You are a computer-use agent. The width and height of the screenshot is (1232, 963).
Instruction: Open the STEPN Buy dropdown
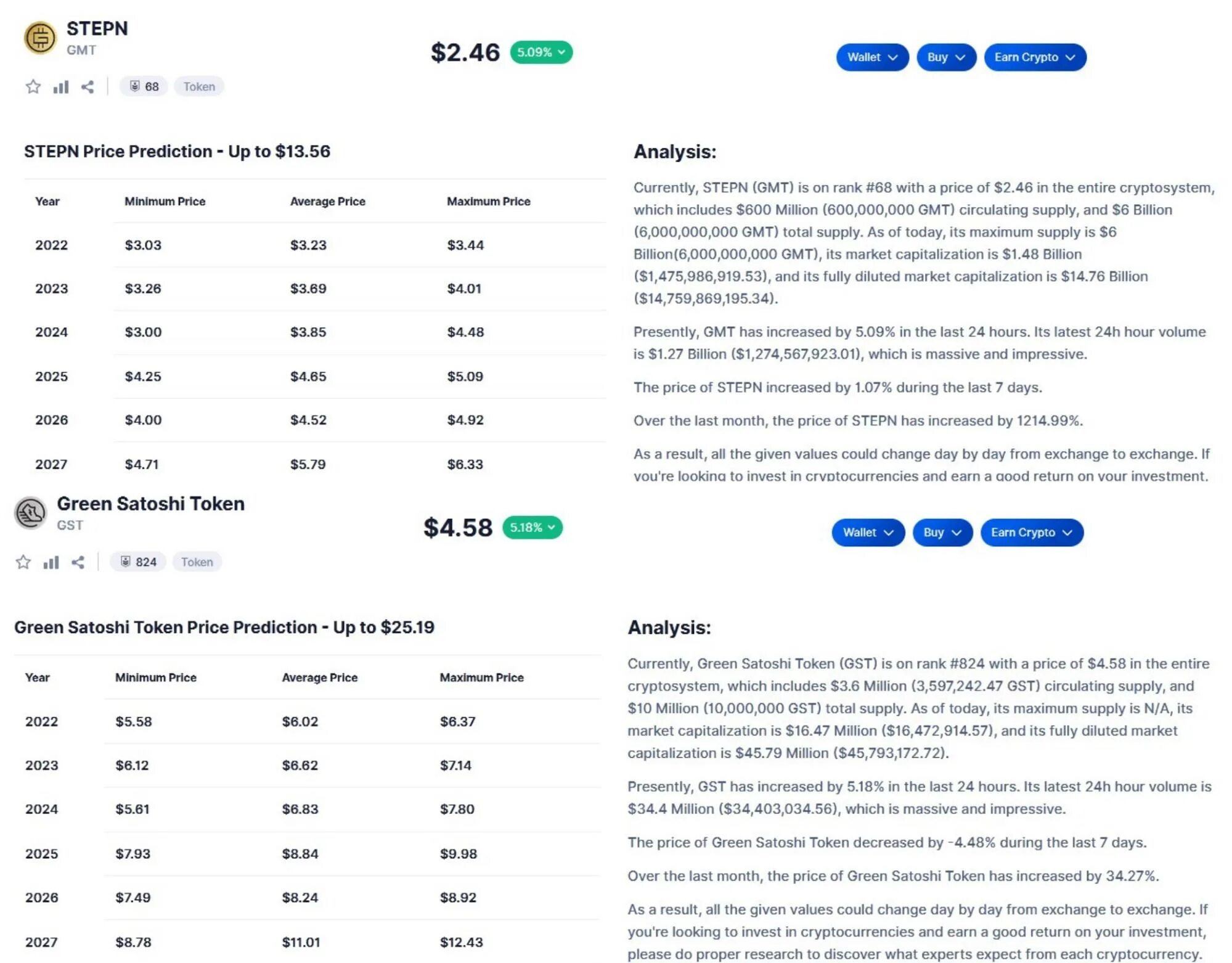pyautogui.click(x=945, y=57)
